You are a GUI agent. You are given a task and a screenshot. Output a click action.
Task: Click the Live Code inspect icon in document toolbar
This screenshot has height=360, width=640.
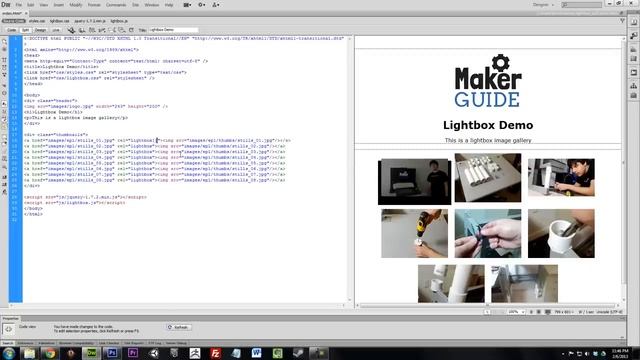71,30
